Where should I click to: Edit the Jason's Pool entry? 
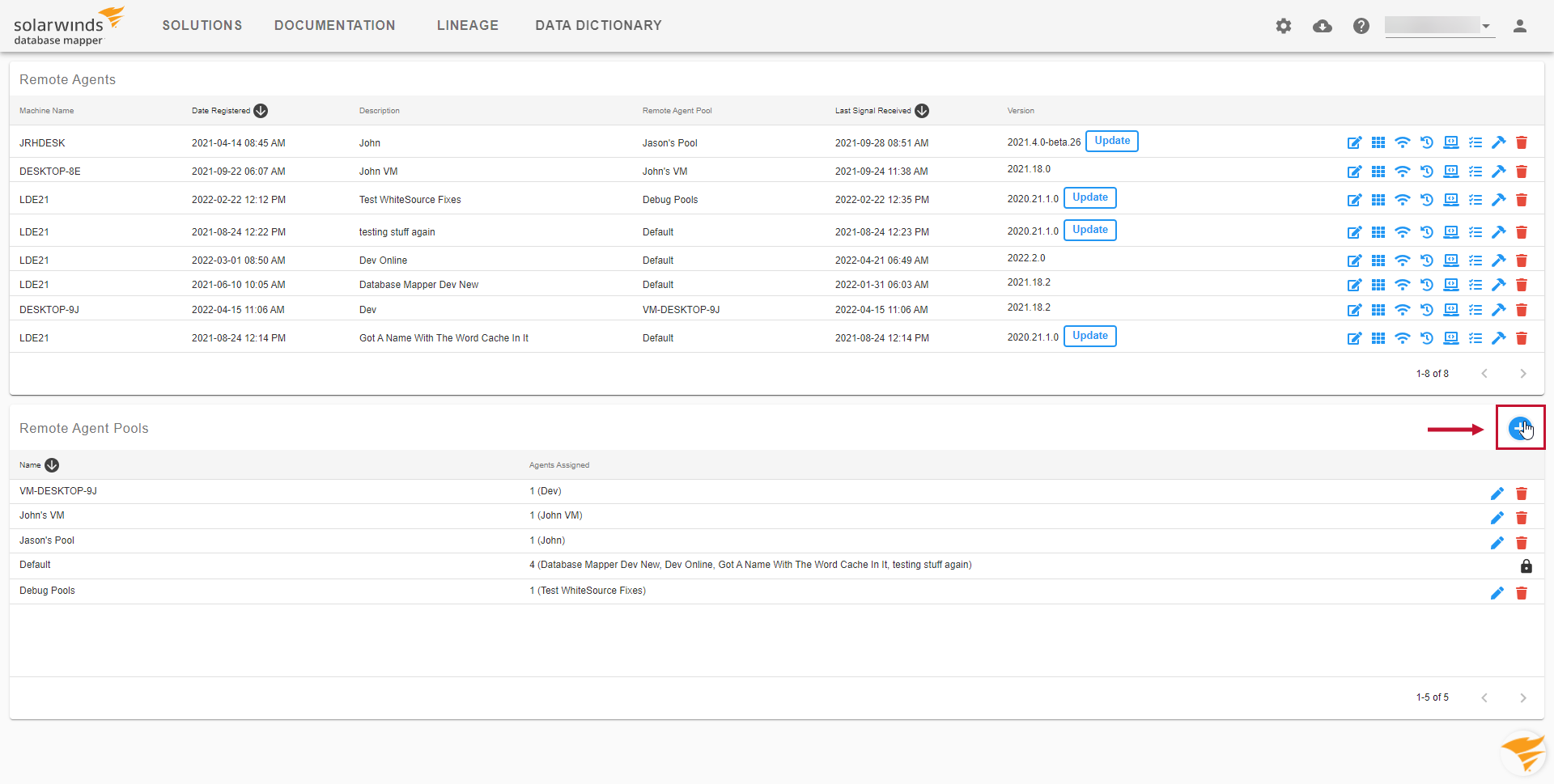(x=1497, y=543)
